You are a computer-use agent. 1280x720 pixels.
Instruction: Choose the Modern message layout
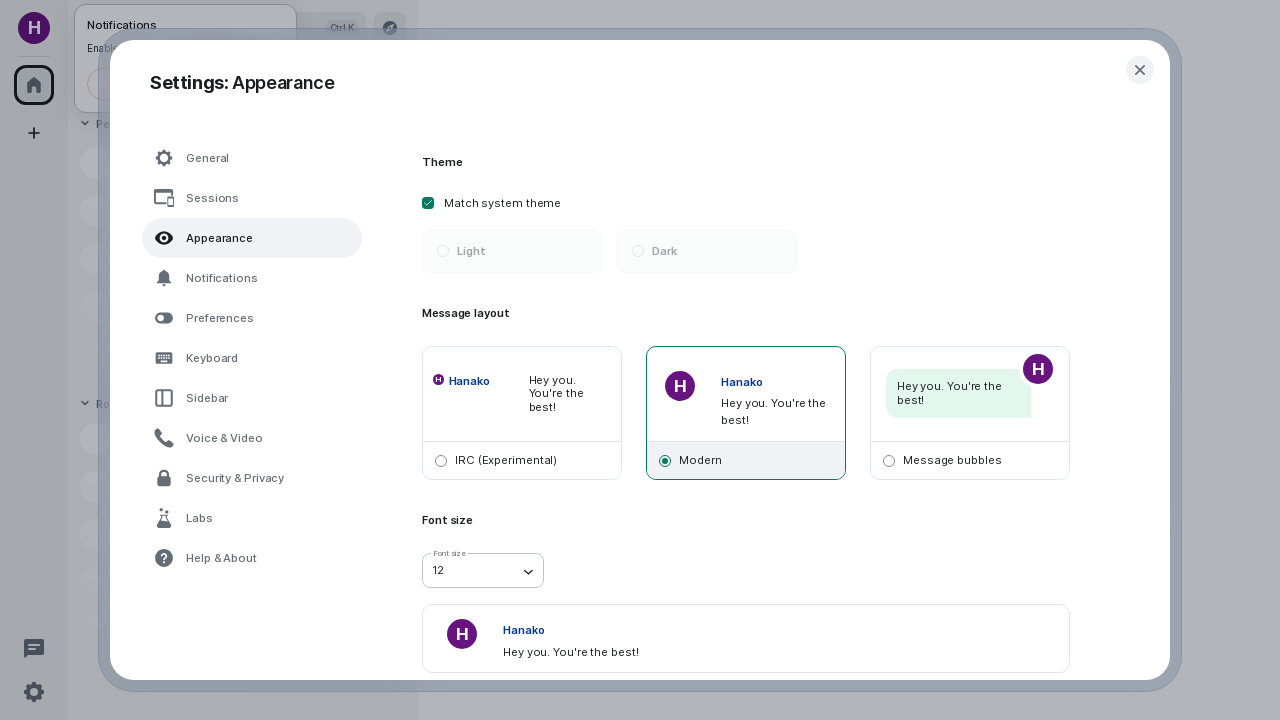tap(665, 461)
